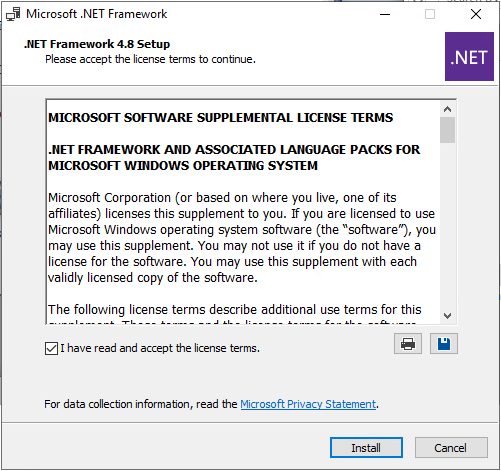Open the Microsoft Privacy Statement link
Screen dimensions: 501x471
(x=308, y=404)
